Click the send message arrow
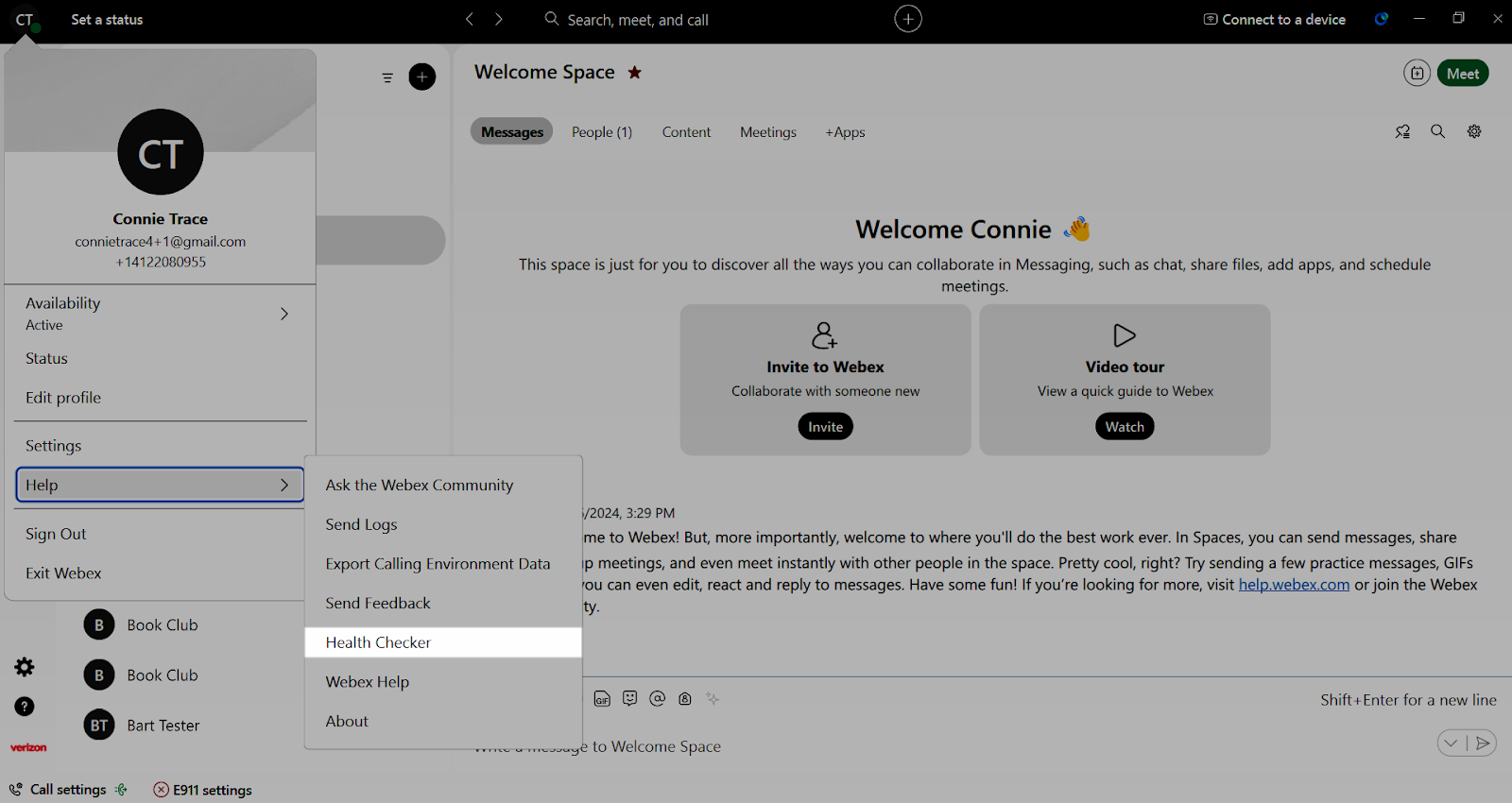The width and height of the screenshot is (1512, 803). (1484, 743)
